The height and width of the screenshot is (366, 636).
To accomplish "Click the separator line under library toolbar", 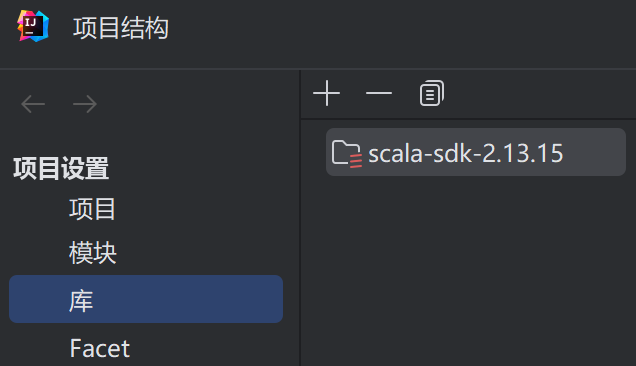I will (468, 118).
